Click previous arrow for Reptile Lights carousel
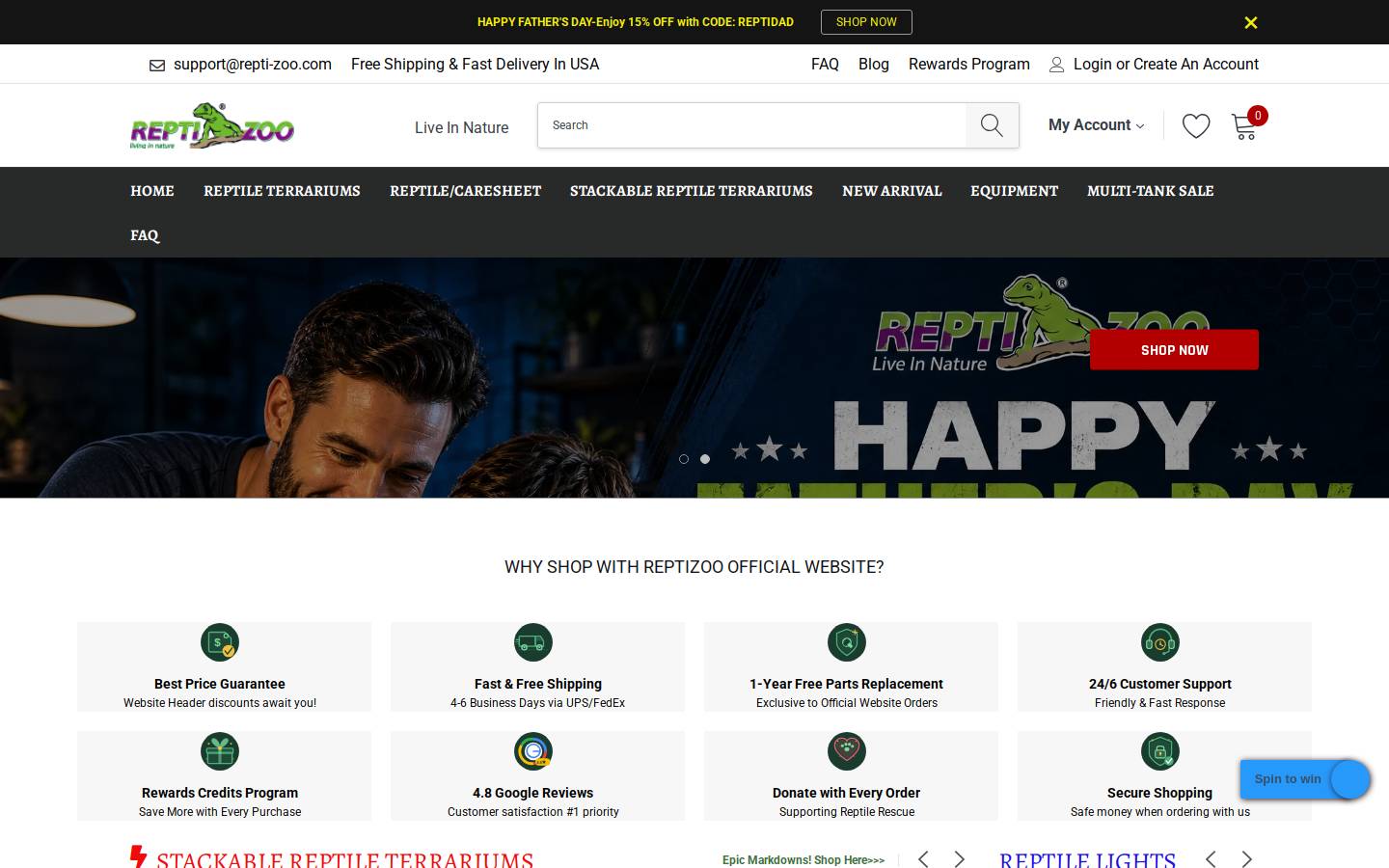 pyautogui.click(x=1211, y=859)
